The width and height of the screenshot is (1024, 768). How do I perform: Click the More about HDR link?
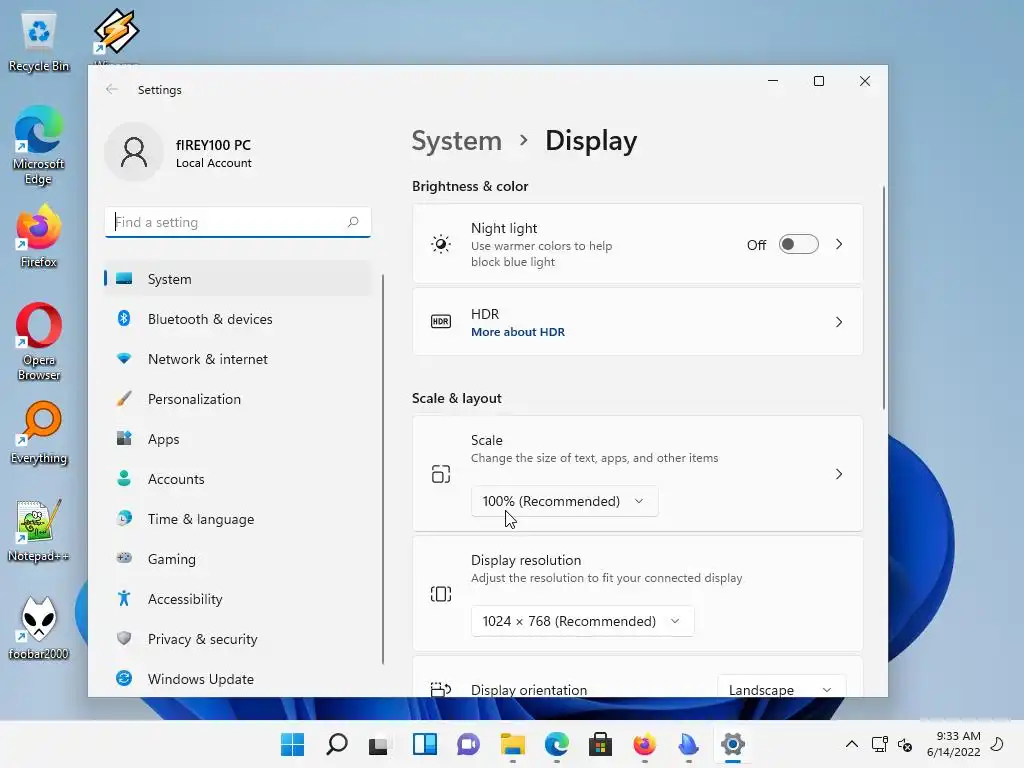tap(518, 332)
